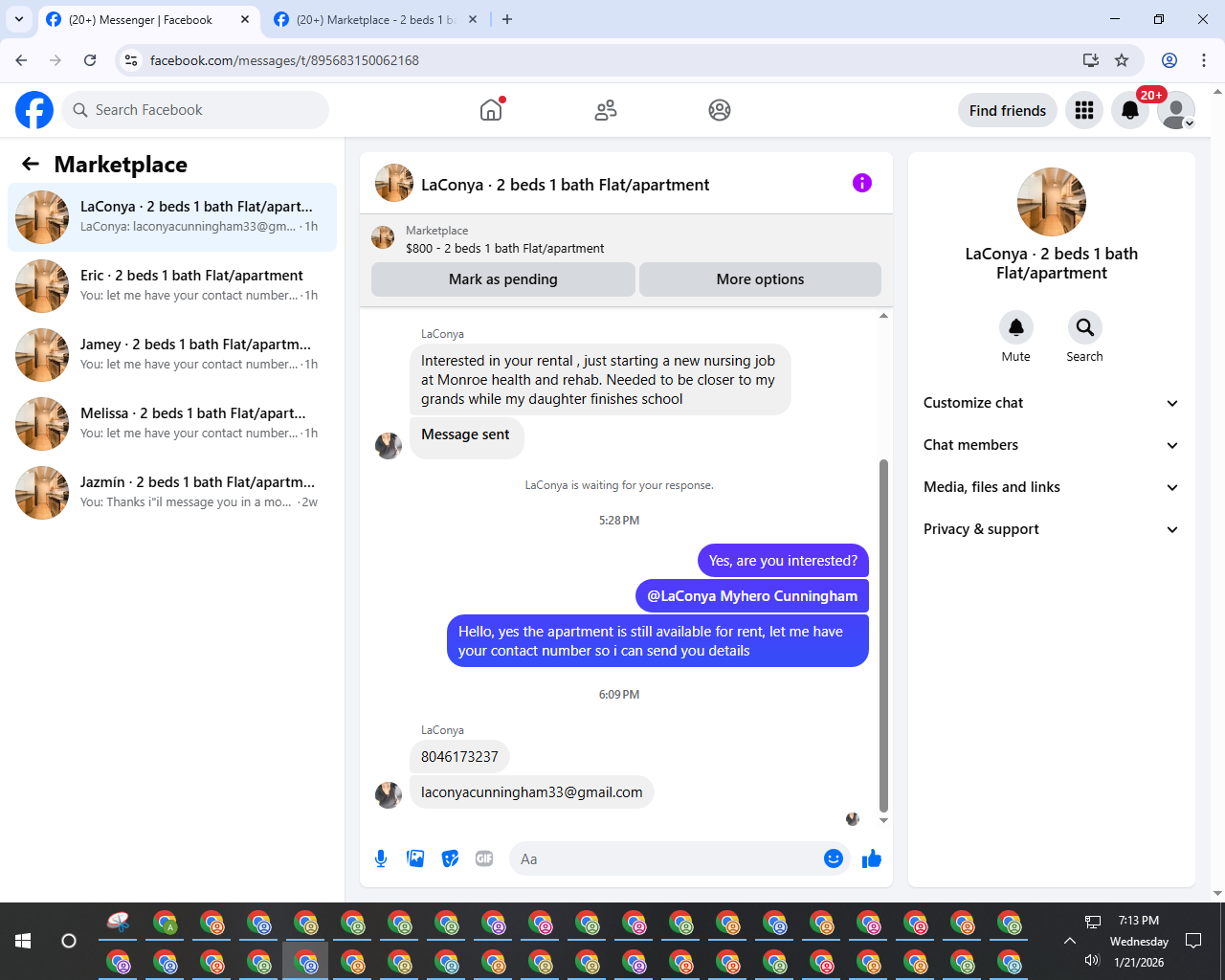This screenshot has width=1225, height=980.
Task: Open the Friends icon in top navigation
Action: 606,110
